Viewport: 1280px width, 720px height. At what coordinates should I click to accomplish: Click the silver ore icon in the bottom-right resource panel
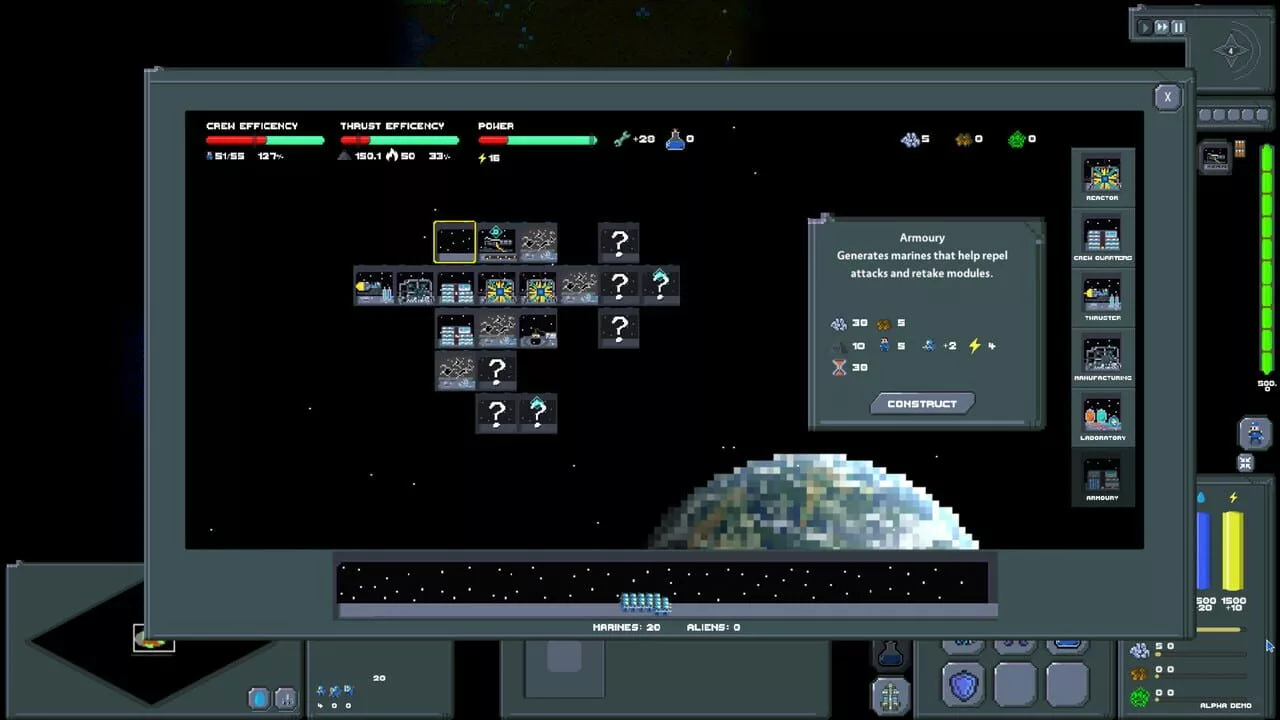pyautogui.click(x=1140, y=650)
